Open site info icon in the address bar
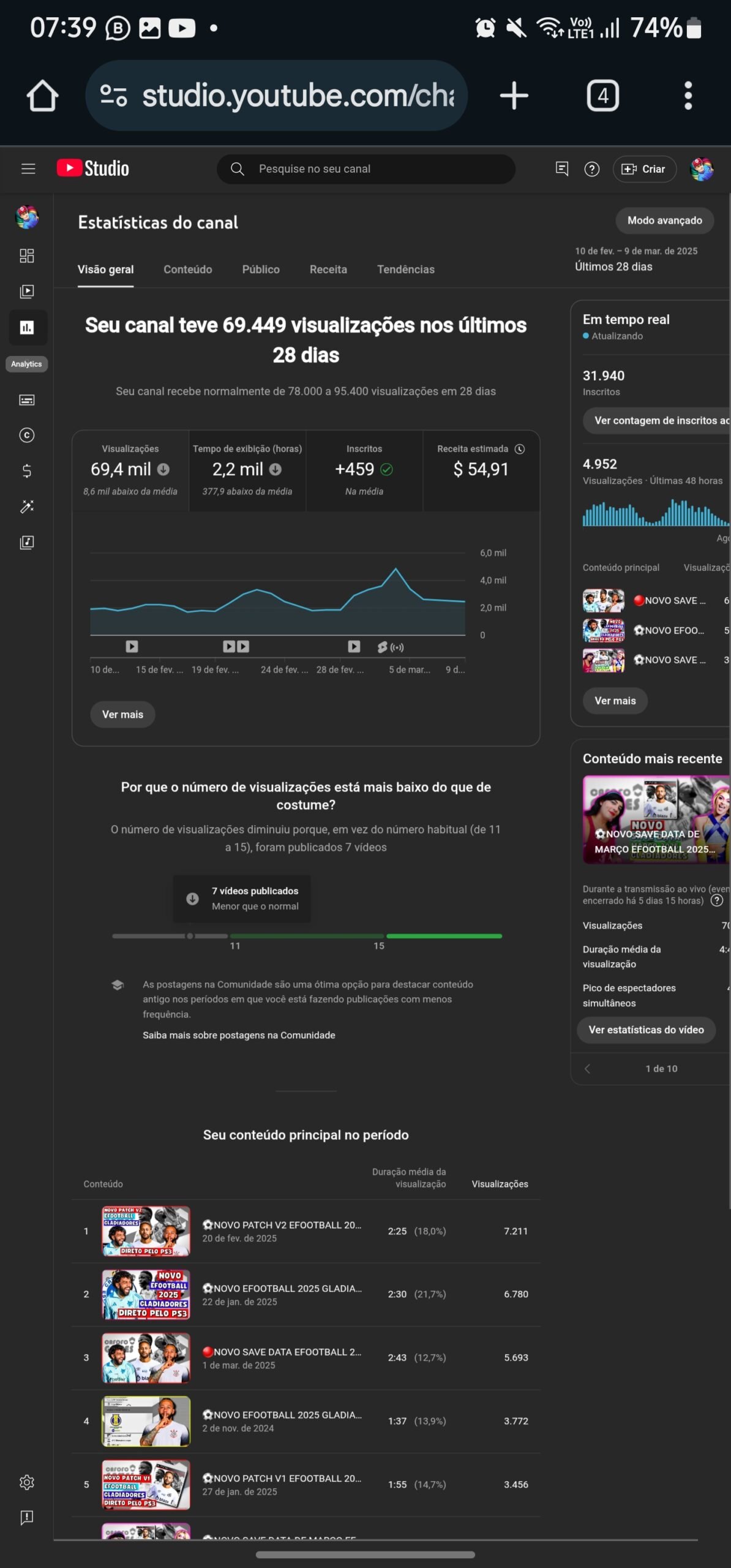 113,96
